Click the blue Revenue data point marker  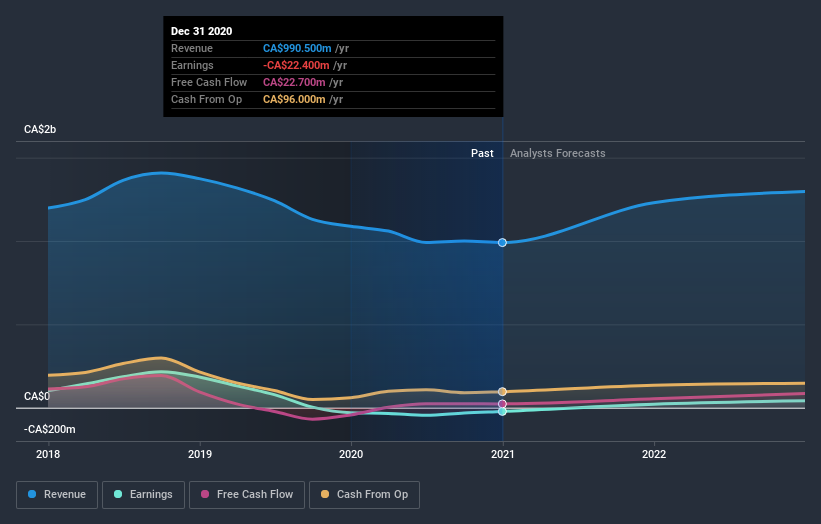click(x=502, y=242)
